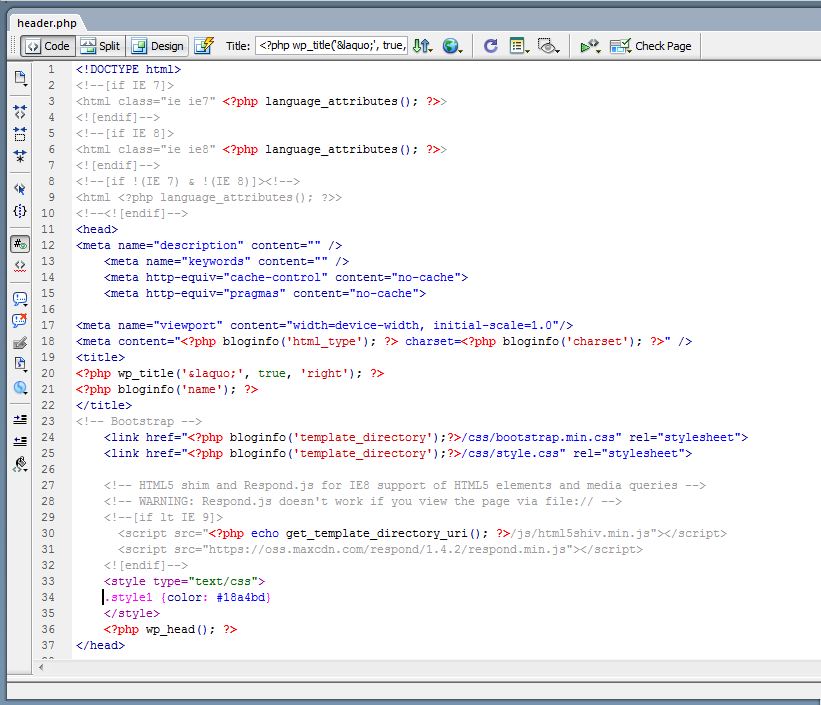Click the '<style type="text/css">' tag

point(184,581)
